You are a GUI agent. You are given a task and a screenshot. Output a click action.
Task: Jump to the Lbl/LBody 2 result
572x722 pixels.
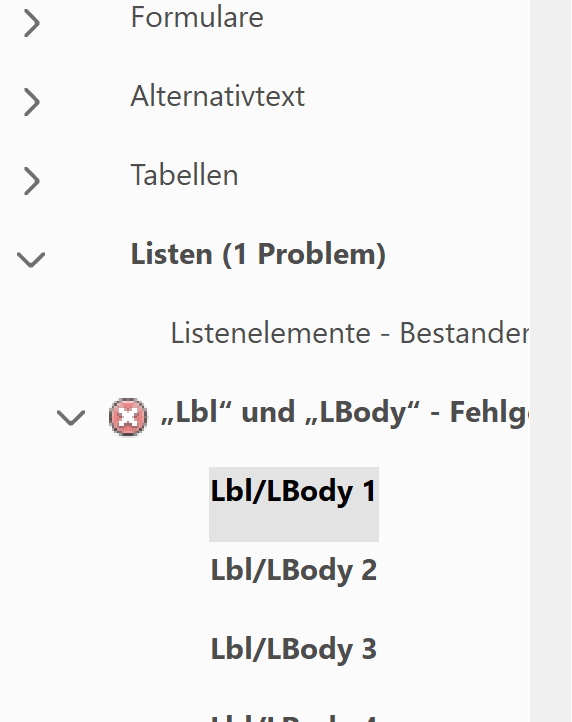point(293,570)
